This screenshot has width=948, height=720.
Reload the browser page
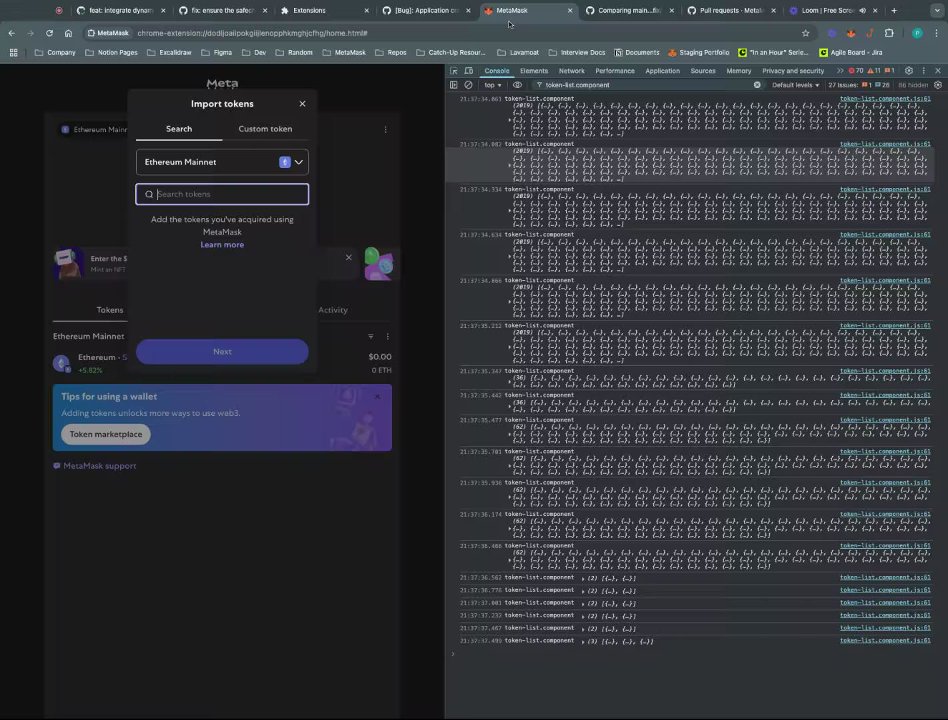(x=50, y=33)
